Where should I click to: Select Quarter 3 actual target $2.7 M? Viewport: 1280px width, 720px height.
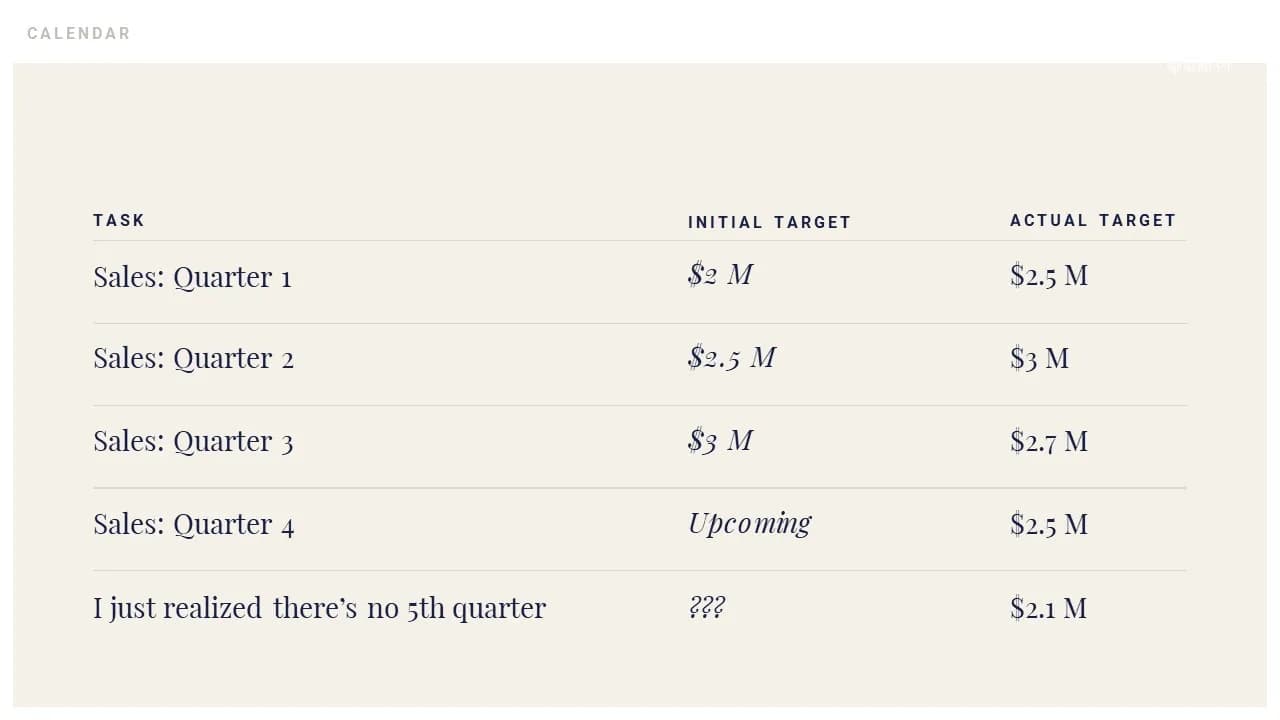click(x=1049, y=441)
